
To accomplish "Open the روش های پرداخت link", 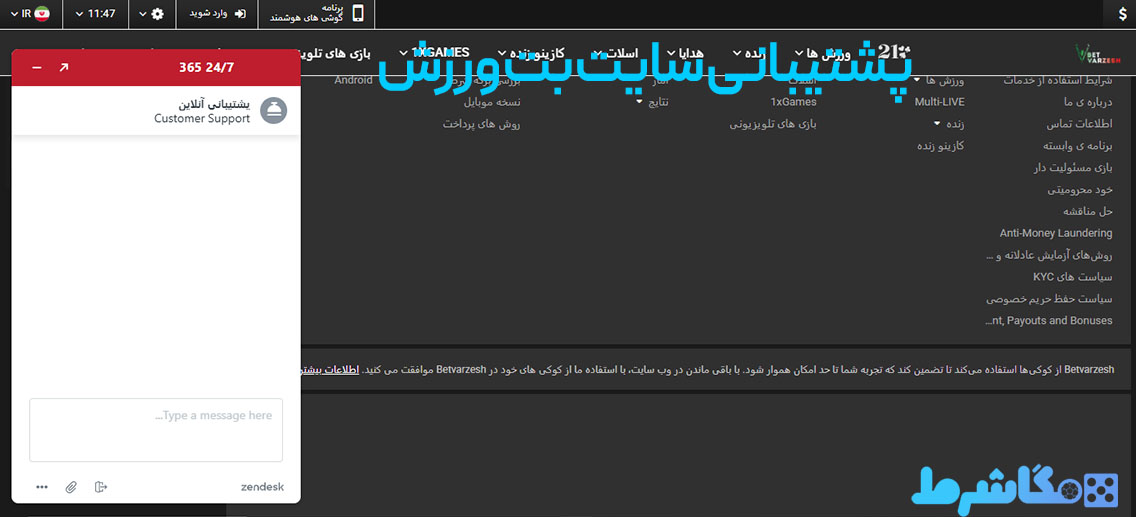I will [482, 124].
